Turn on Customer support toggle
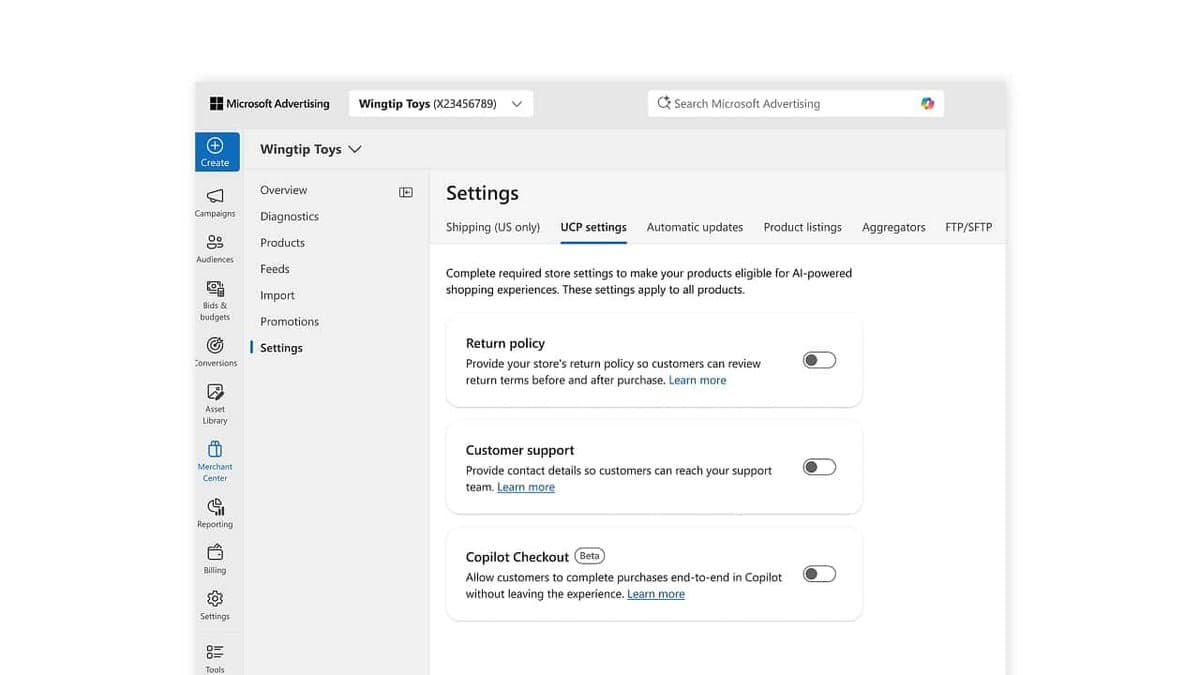The height and width of the screenshot is (675, 1200). (819, 466)
